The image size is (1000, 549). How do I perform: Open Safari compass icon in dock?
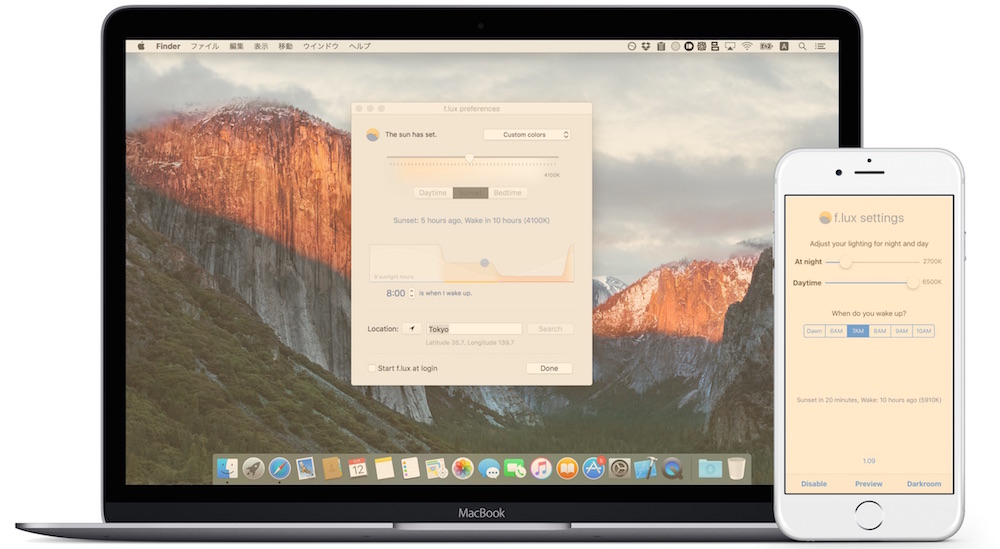[279, 469]
